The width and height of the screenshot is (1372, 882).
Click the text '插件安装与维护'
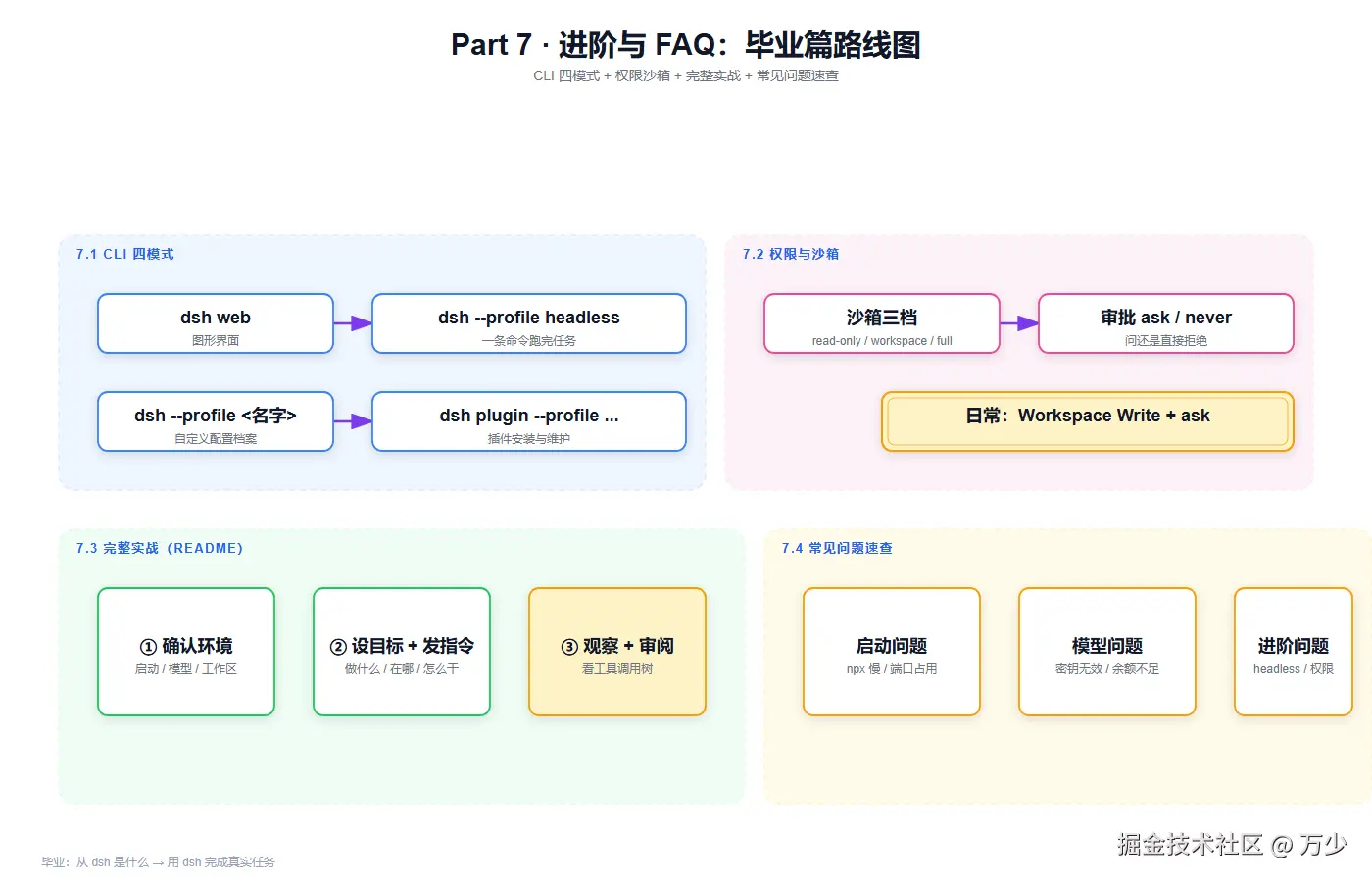pos(529,439)
